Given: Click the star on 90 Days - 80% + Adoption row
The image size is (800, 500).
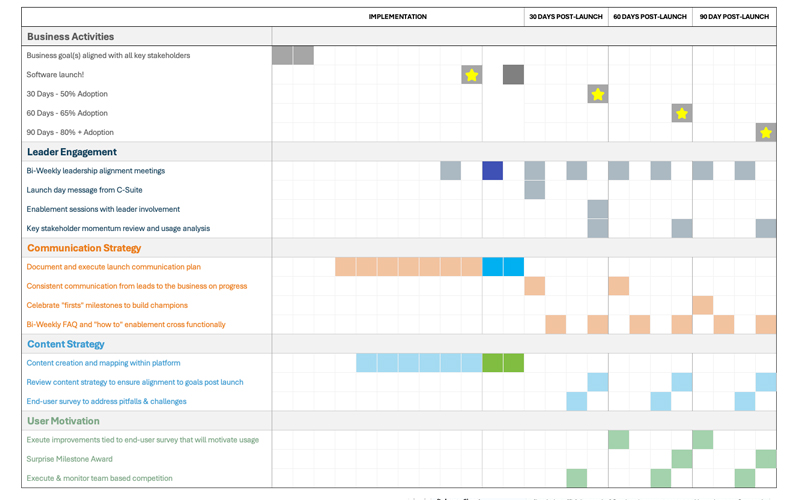Looking at the screenshot, I should point(766,133).
